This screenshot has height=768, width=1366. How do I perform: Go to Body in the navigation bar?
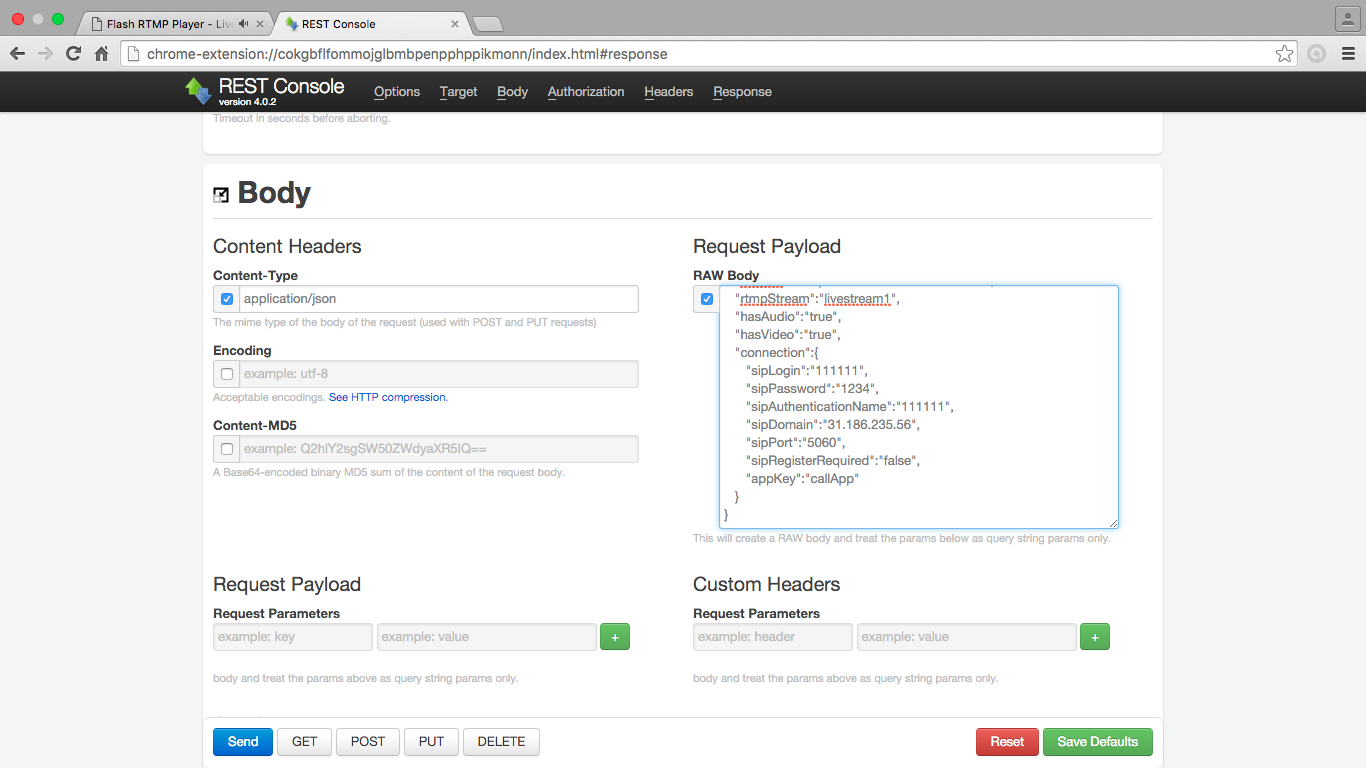coord(513,92)
